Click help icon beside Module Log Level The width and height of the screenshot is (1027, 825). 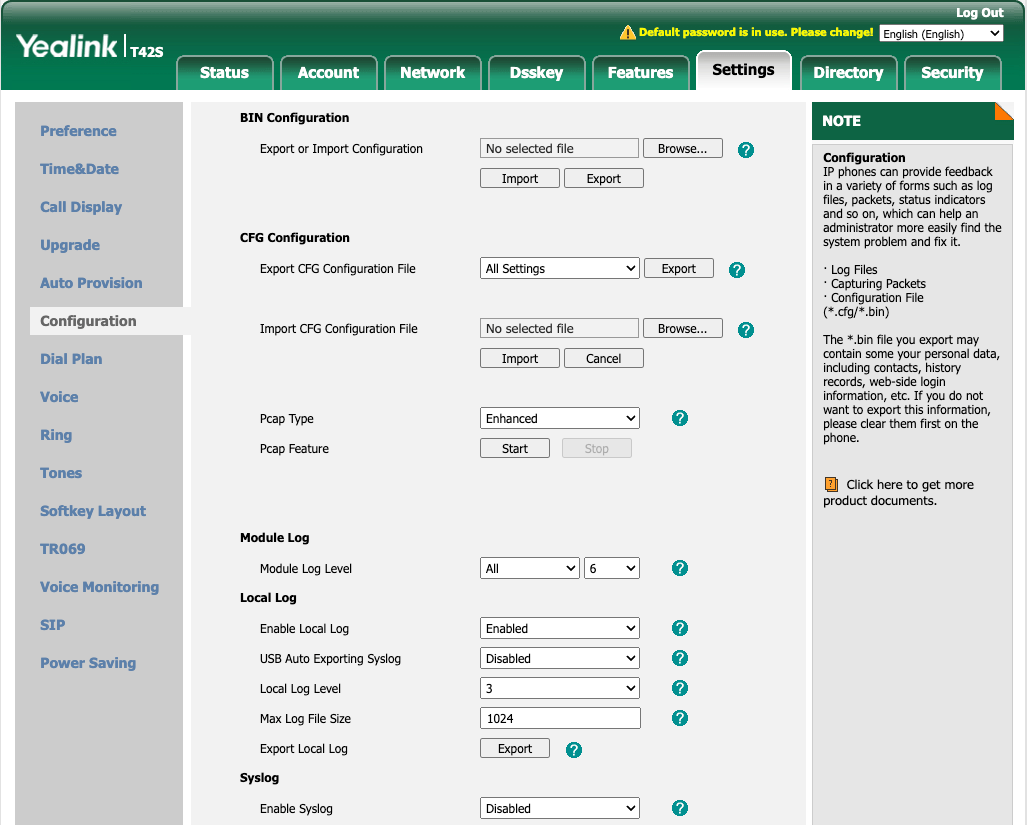[680, 568]
